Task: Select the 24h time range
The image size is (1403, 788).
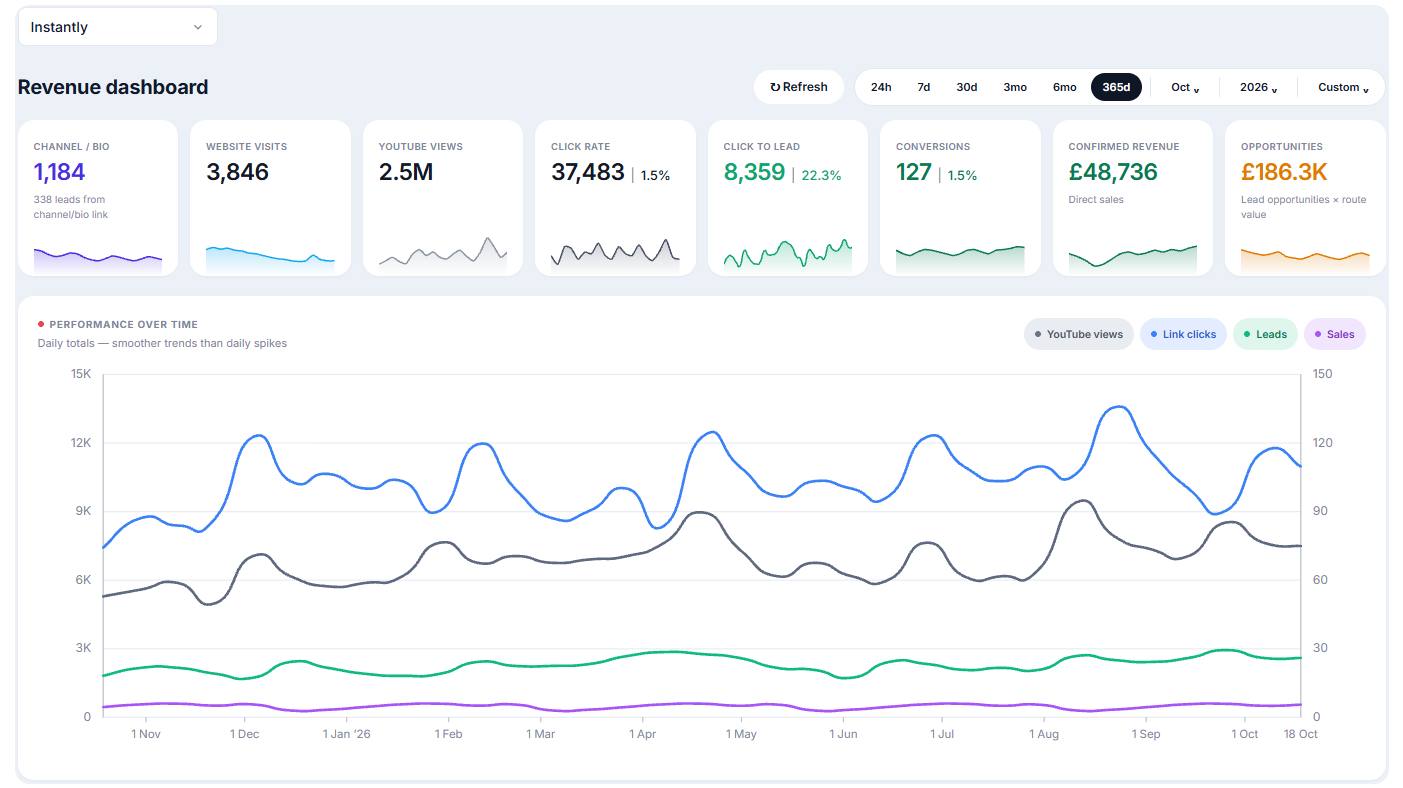Action: pyautogui.click(x=881, y=87)
